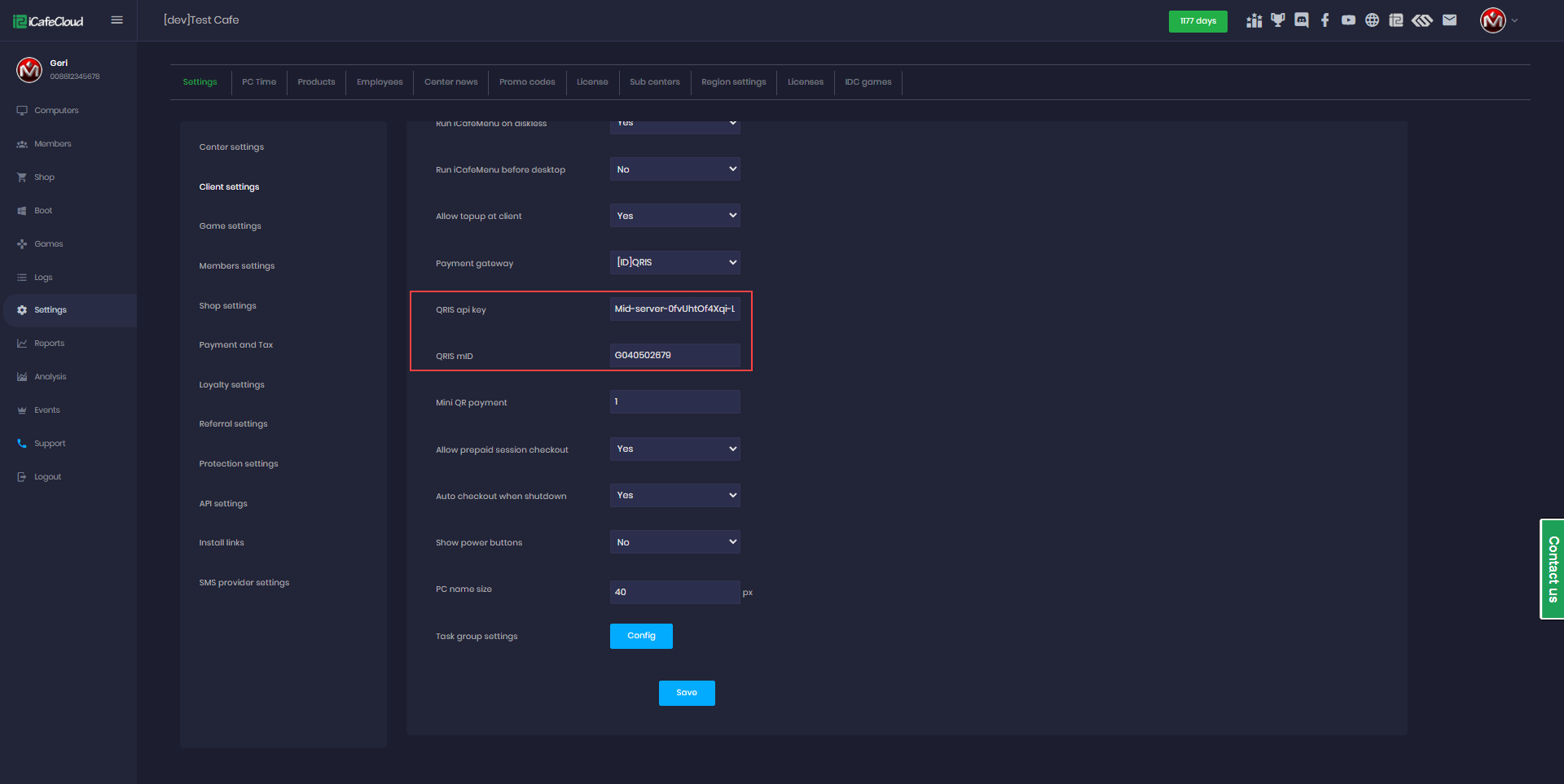Toggle the hamburger sidebar menu
This screenshot has width=1564, height=784.
[116, 20]
